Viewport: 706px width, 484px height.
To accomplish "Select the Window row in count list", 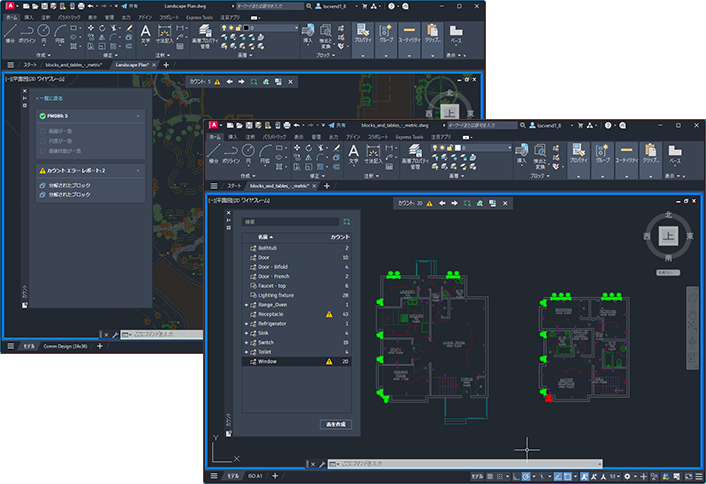I will click(x=297, y=362).
